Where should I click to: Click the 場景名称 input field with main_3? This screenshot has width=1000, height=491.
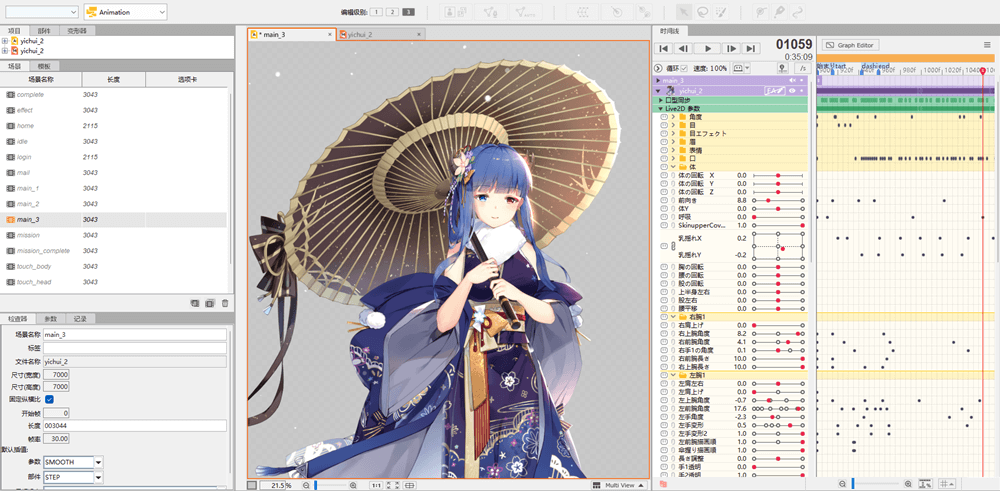point(135,334)
